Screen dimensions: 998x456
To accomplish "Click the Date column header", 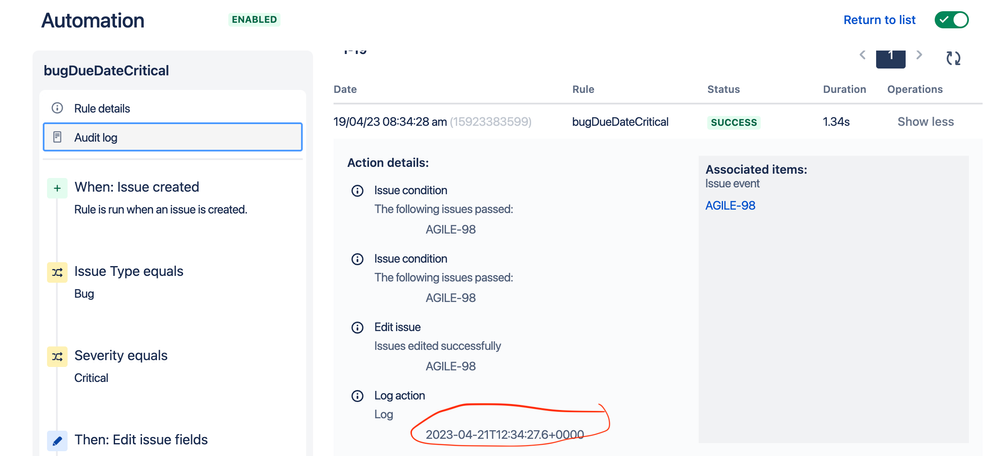I will 345,89.
